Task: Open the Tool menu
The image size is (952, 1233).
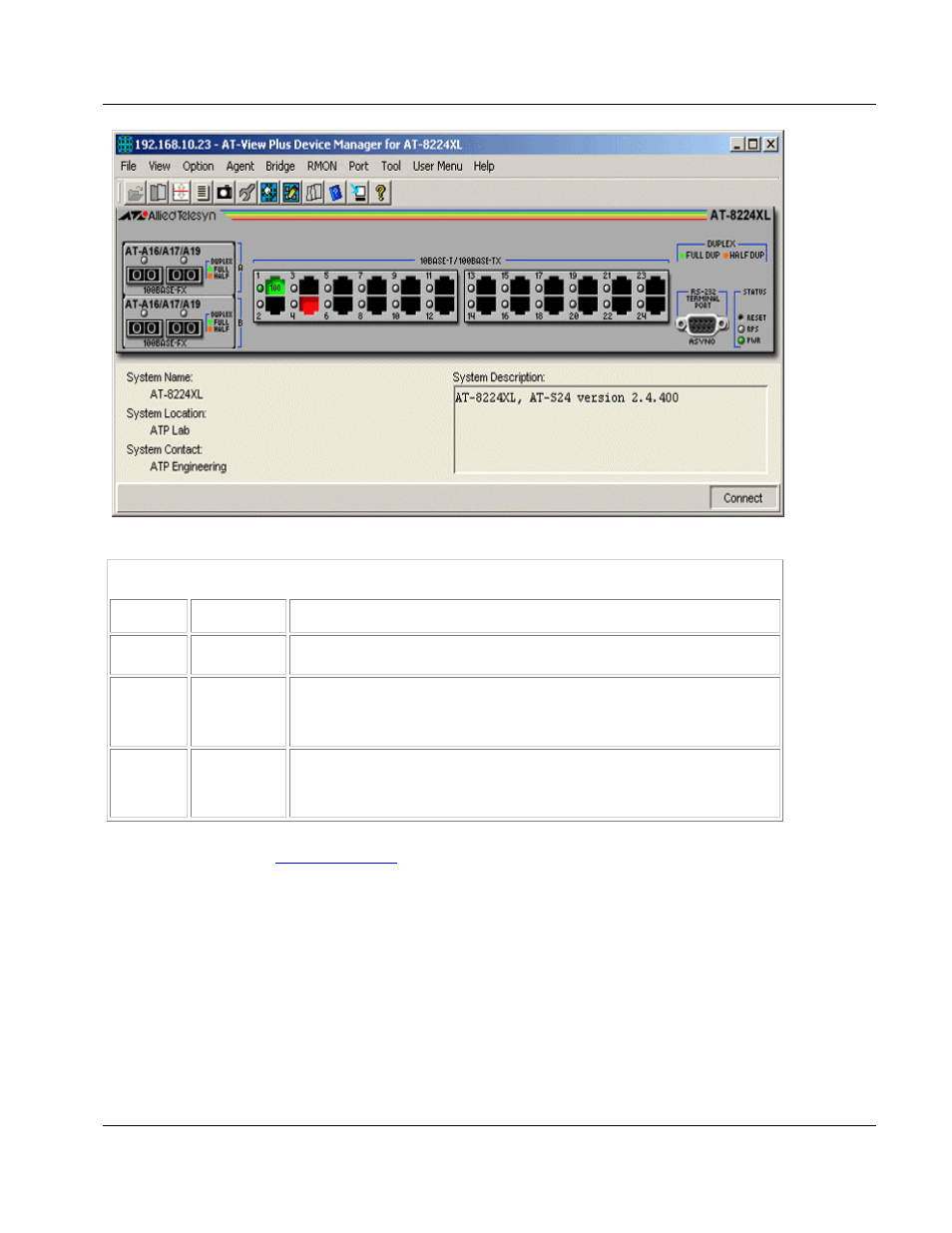Action: pos(391,167)
